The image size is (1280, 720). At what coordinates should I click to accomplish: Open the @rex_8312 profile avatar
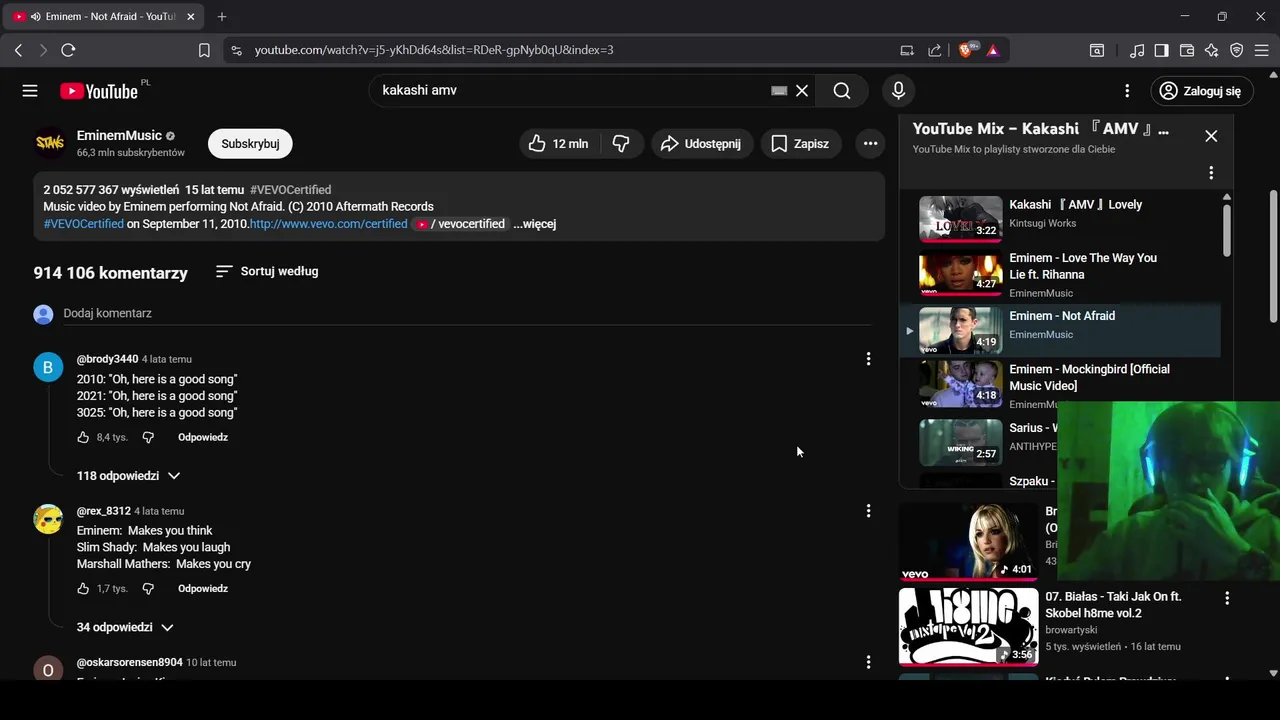click(x=48, y=519)
